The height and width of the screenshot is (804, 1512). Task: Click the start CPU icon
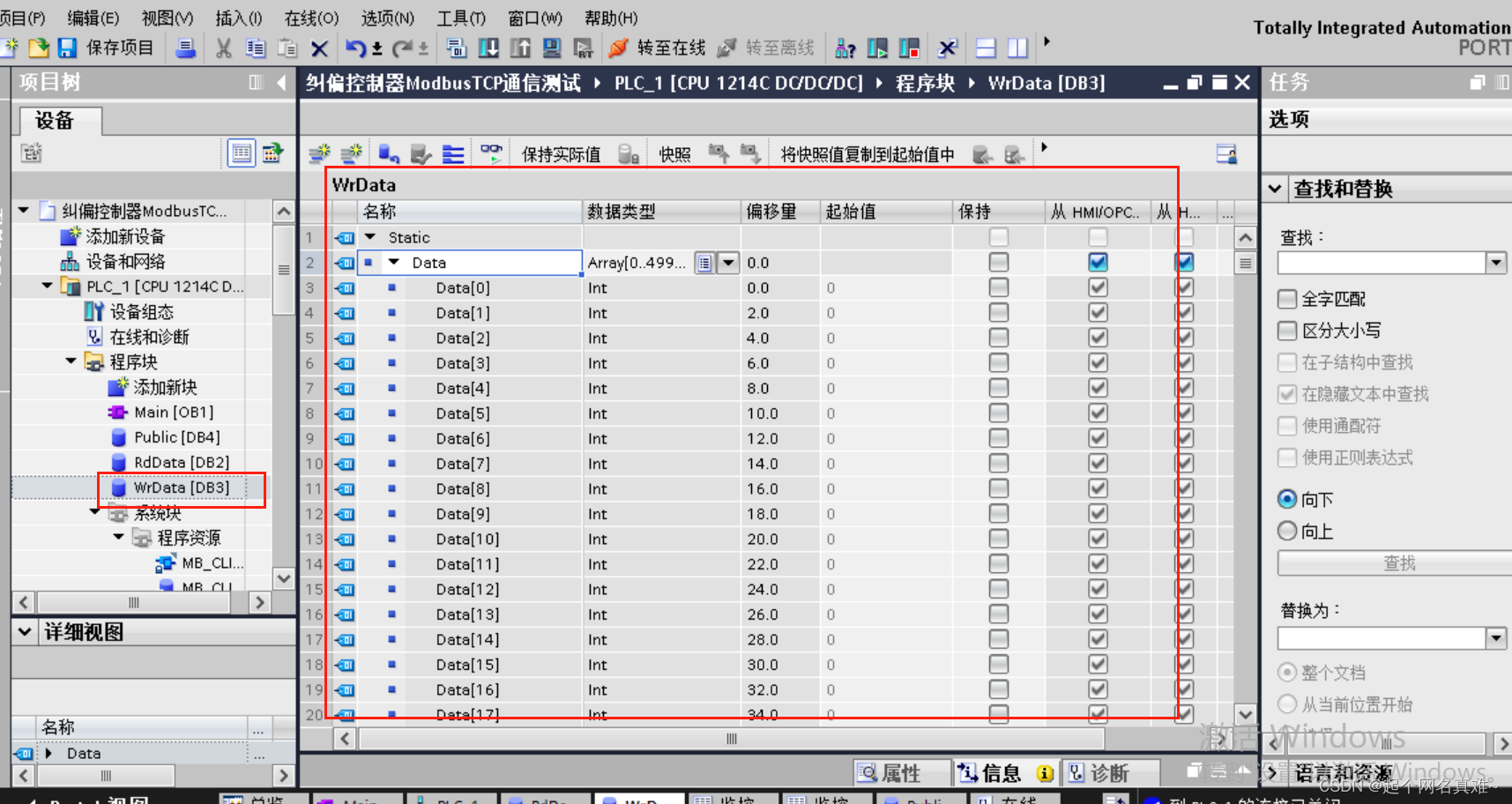[877, 48]
